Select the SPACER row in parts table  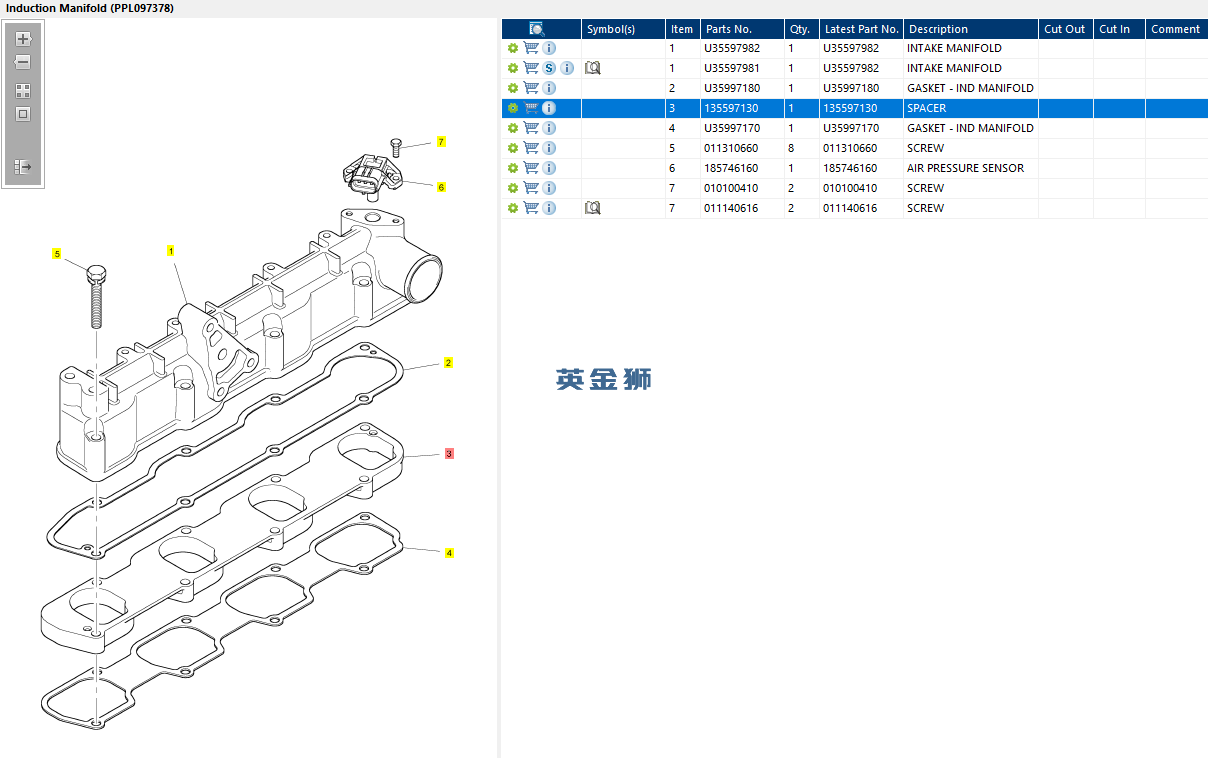coord(925,108)
